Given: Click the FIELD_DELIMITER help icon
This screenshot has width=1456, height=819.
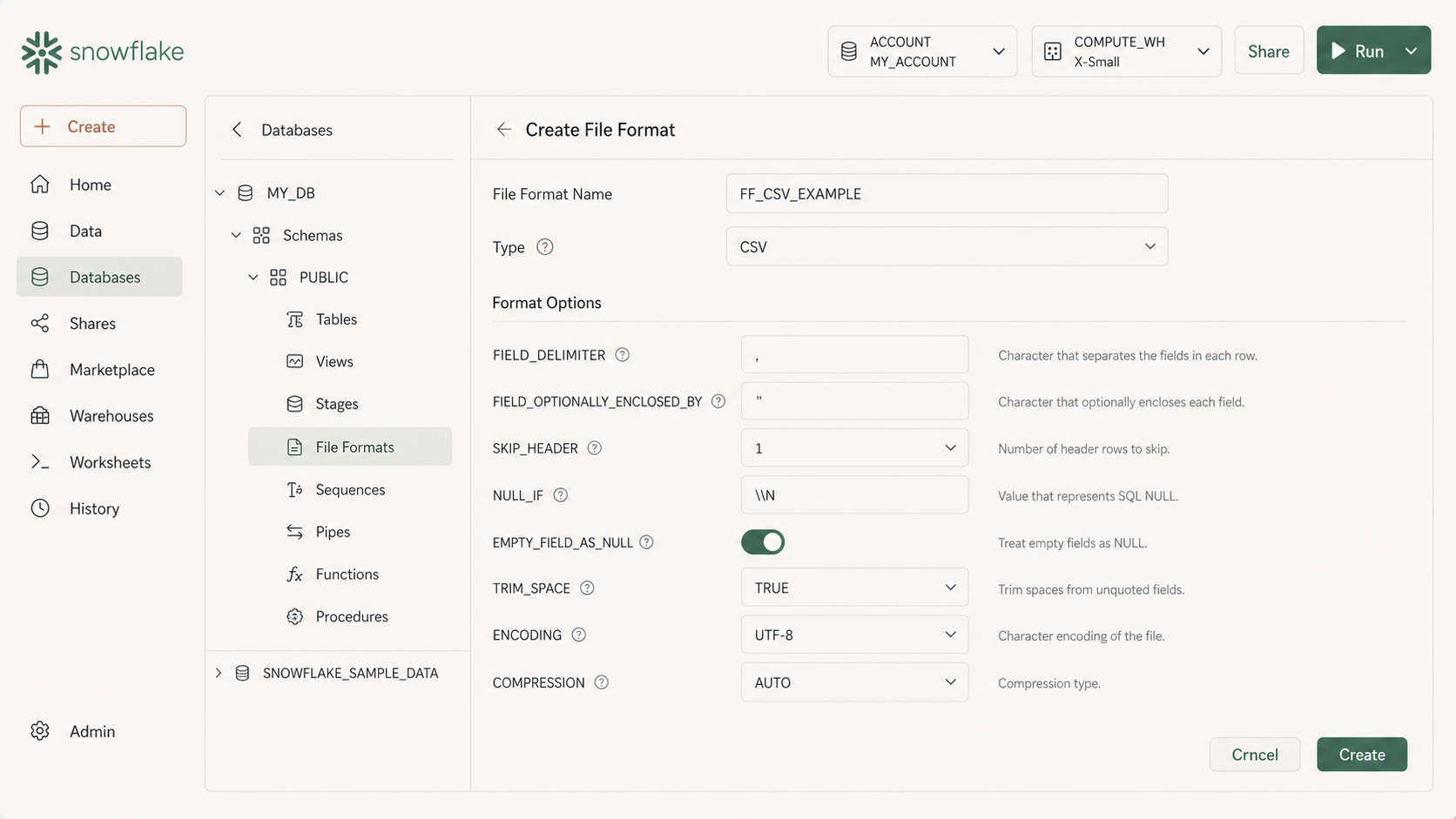Looking at the screenshot, I should coord(623,355).
